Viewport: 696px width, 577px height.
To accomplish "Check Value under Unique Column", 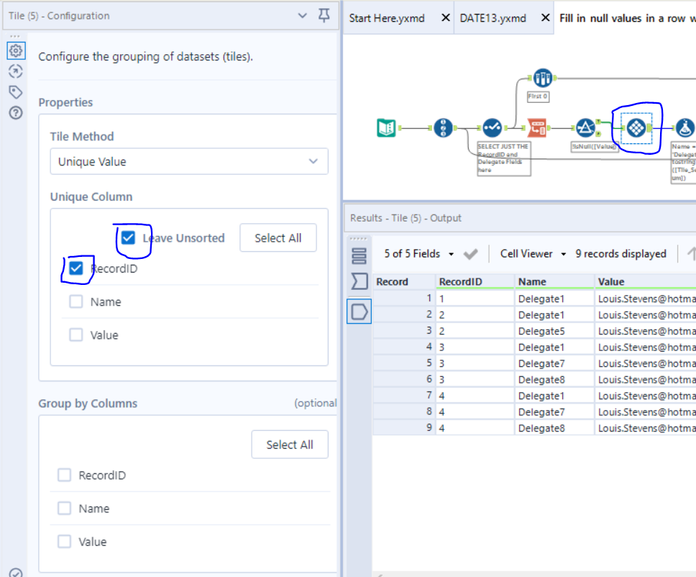I will [x=76, y=335].
